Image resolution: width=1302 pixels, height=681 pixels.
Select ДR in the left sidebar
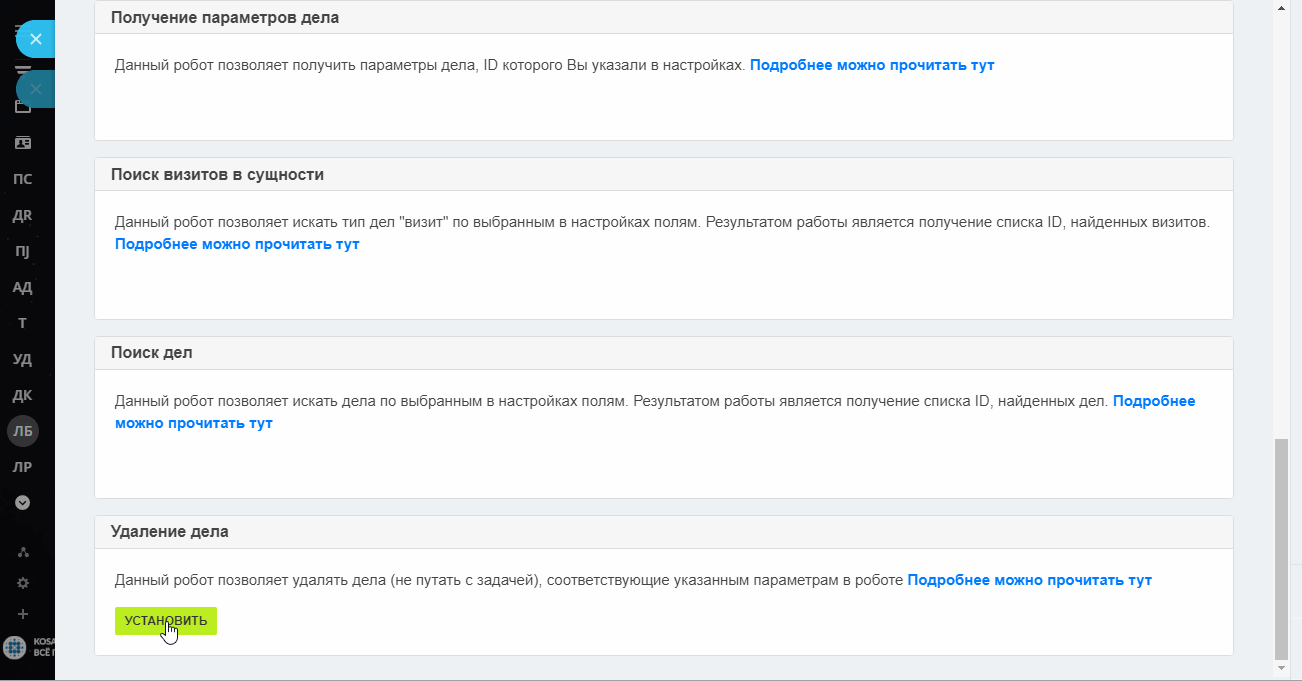pyautogui.click(x=22, y=215)
